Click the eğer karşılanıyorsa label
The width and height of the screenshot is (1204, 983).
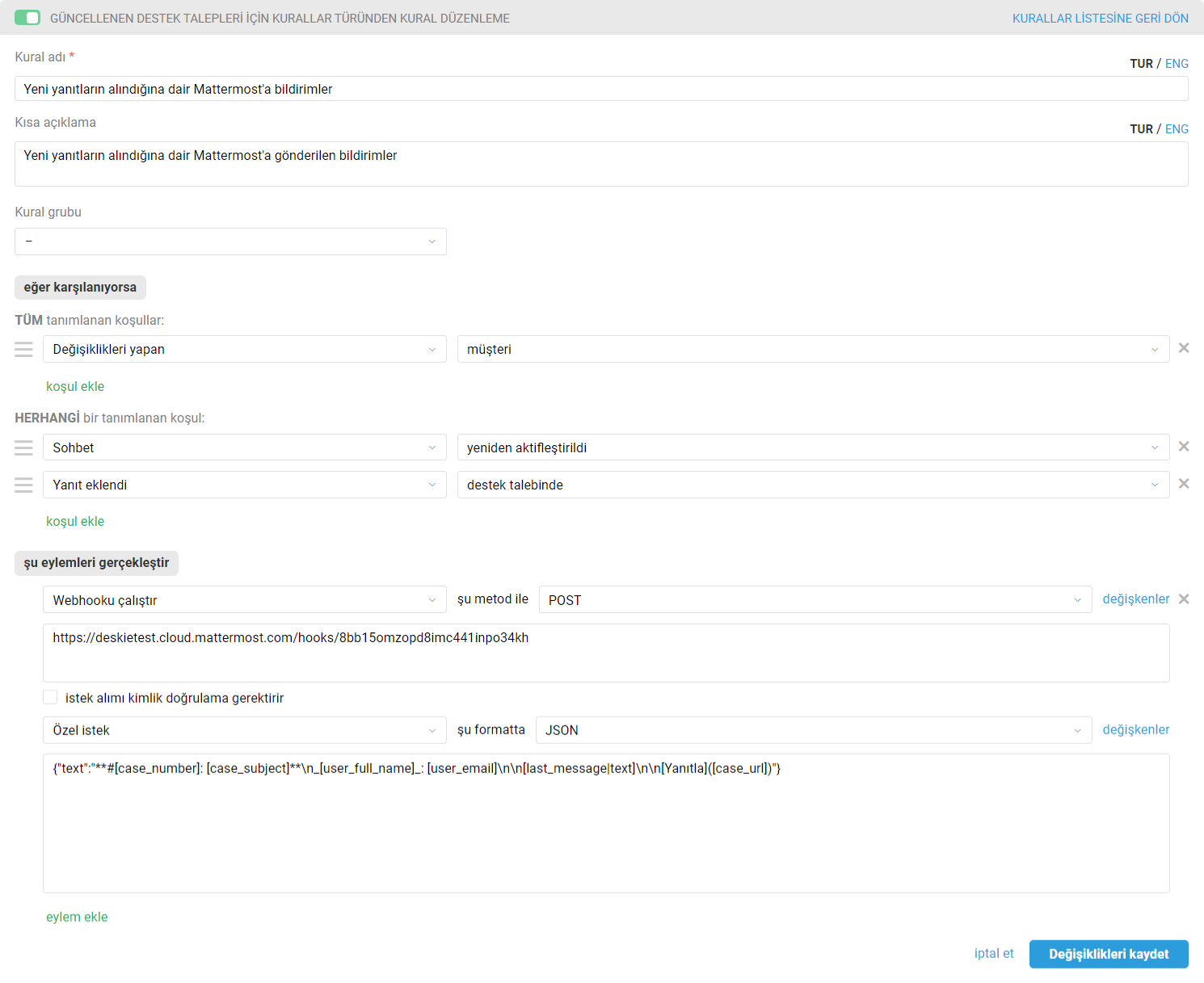pyautogui.click(x=80, y=288)
